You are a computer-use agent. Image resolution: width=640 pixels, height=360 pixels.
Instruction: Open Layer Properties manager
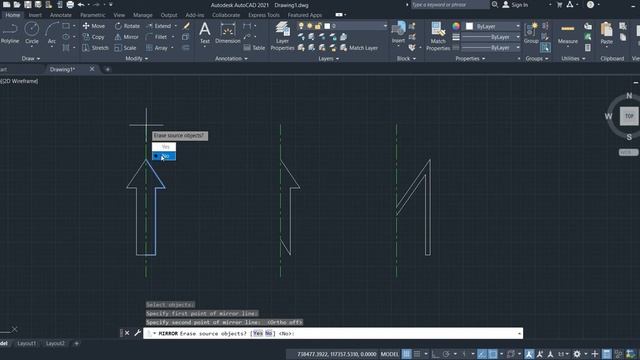[282, 36]
